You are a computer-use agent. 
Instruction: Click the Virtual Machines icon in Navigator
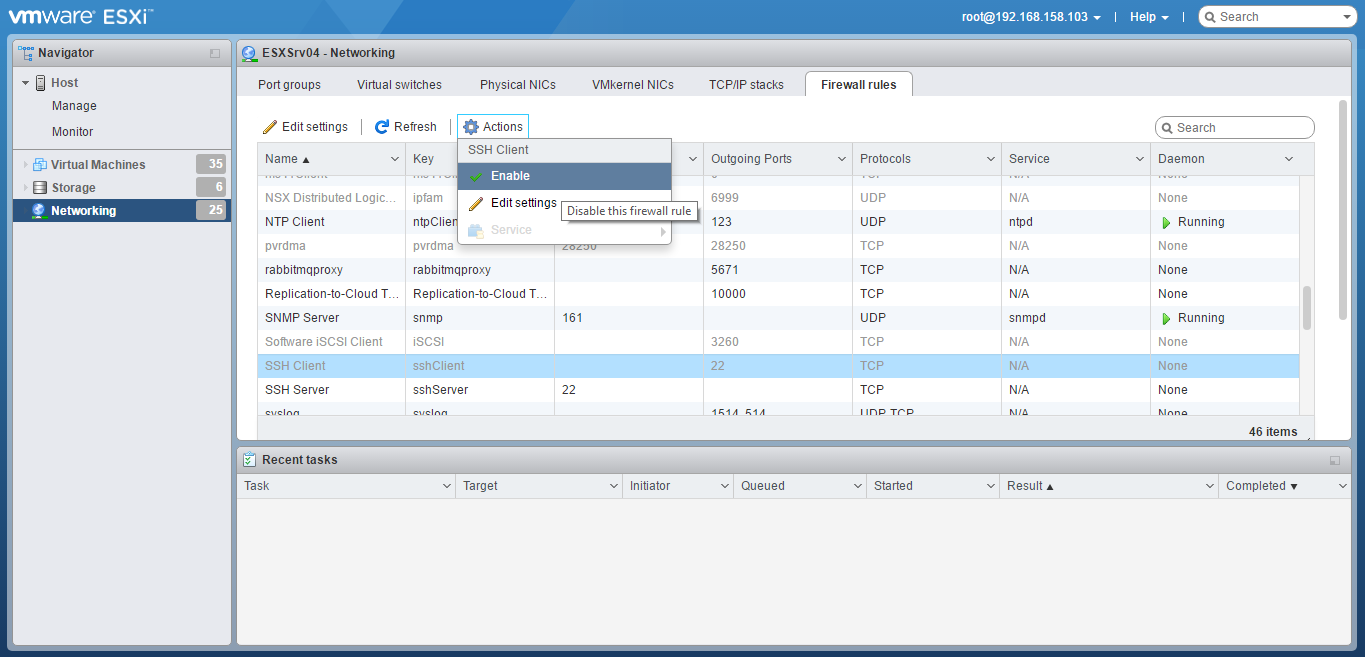pos(40,165)
